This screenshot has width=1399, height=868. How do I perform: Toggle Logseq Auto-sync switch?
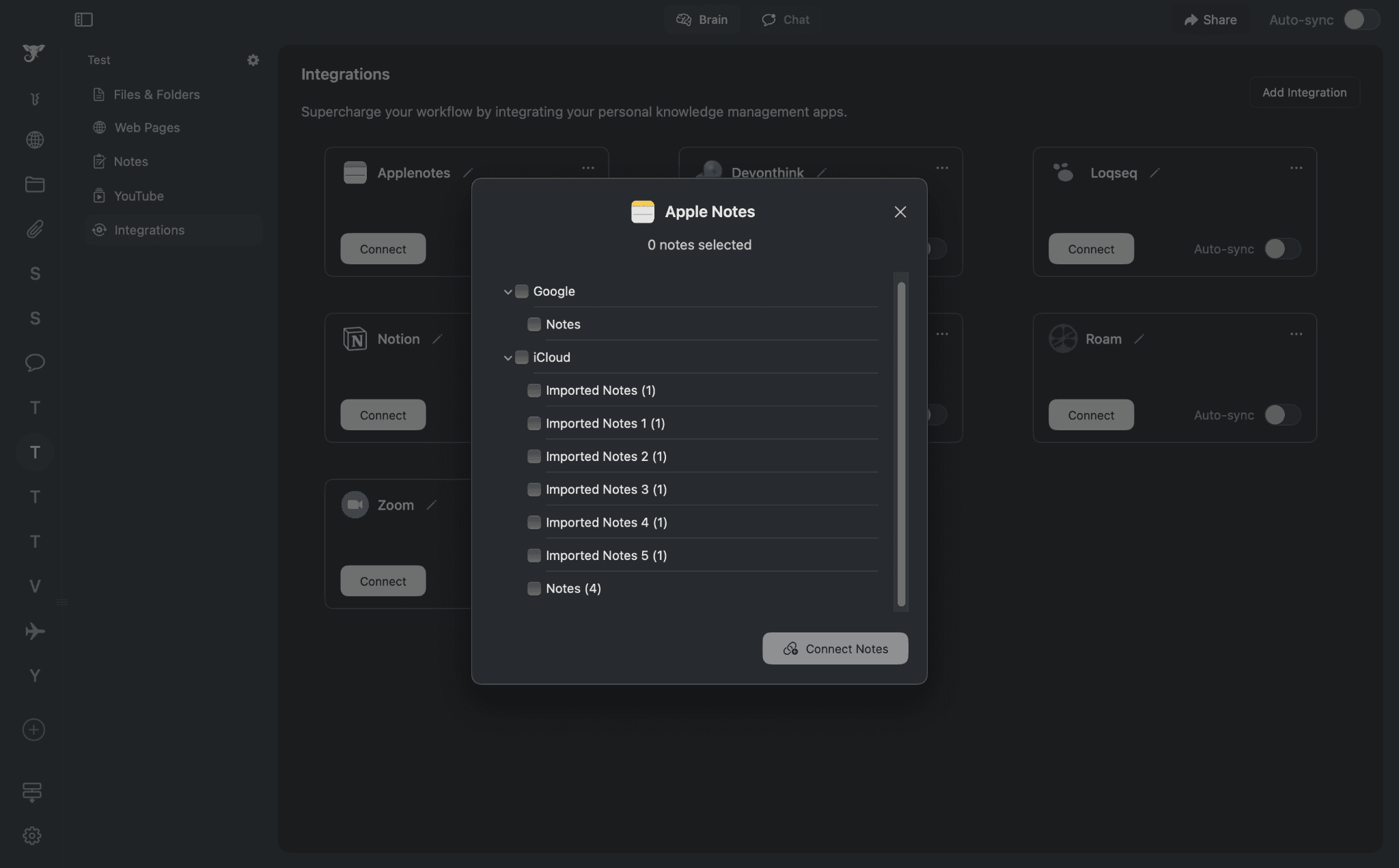[x=1282, y=249]
